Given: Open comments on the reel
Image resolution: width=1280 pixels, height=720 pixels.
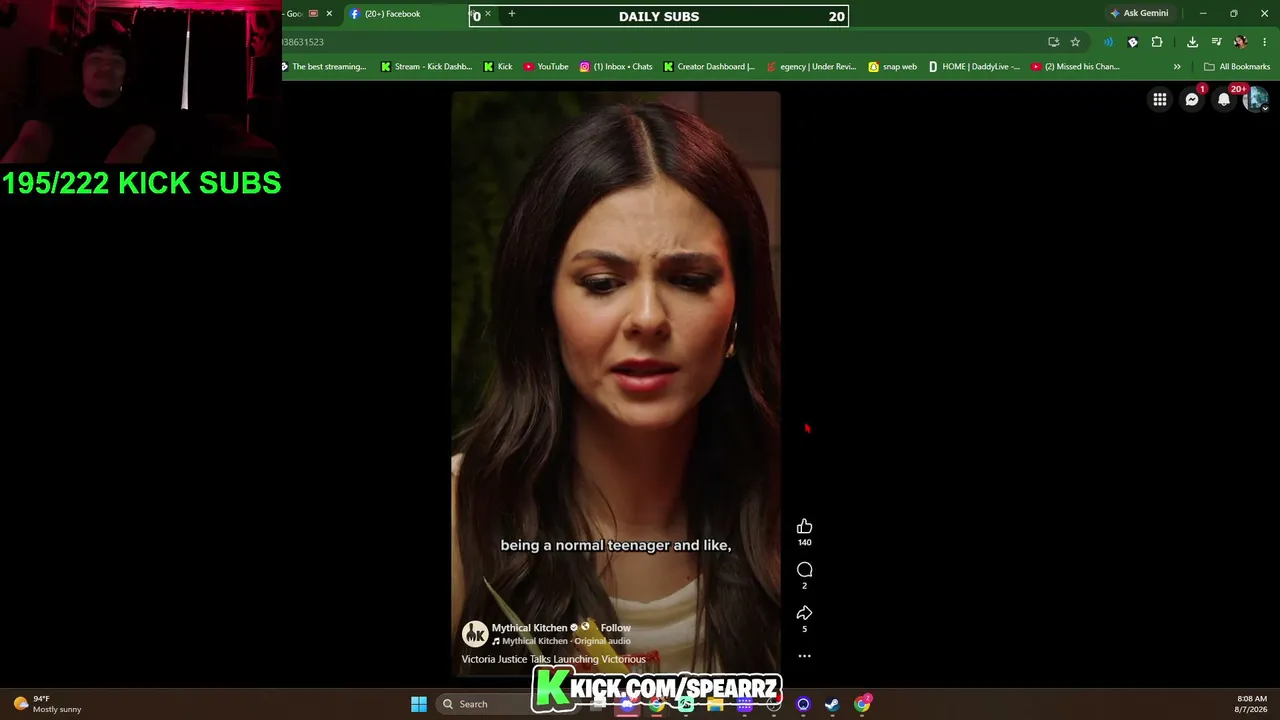Looking at the screenshot, I should pyautogui.click(x=804, y=570).
